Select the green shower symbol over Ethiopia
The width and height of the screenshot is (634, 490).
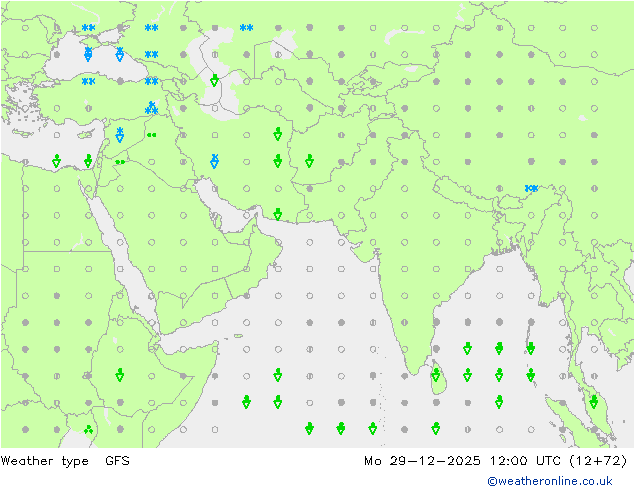pos(120,375)
